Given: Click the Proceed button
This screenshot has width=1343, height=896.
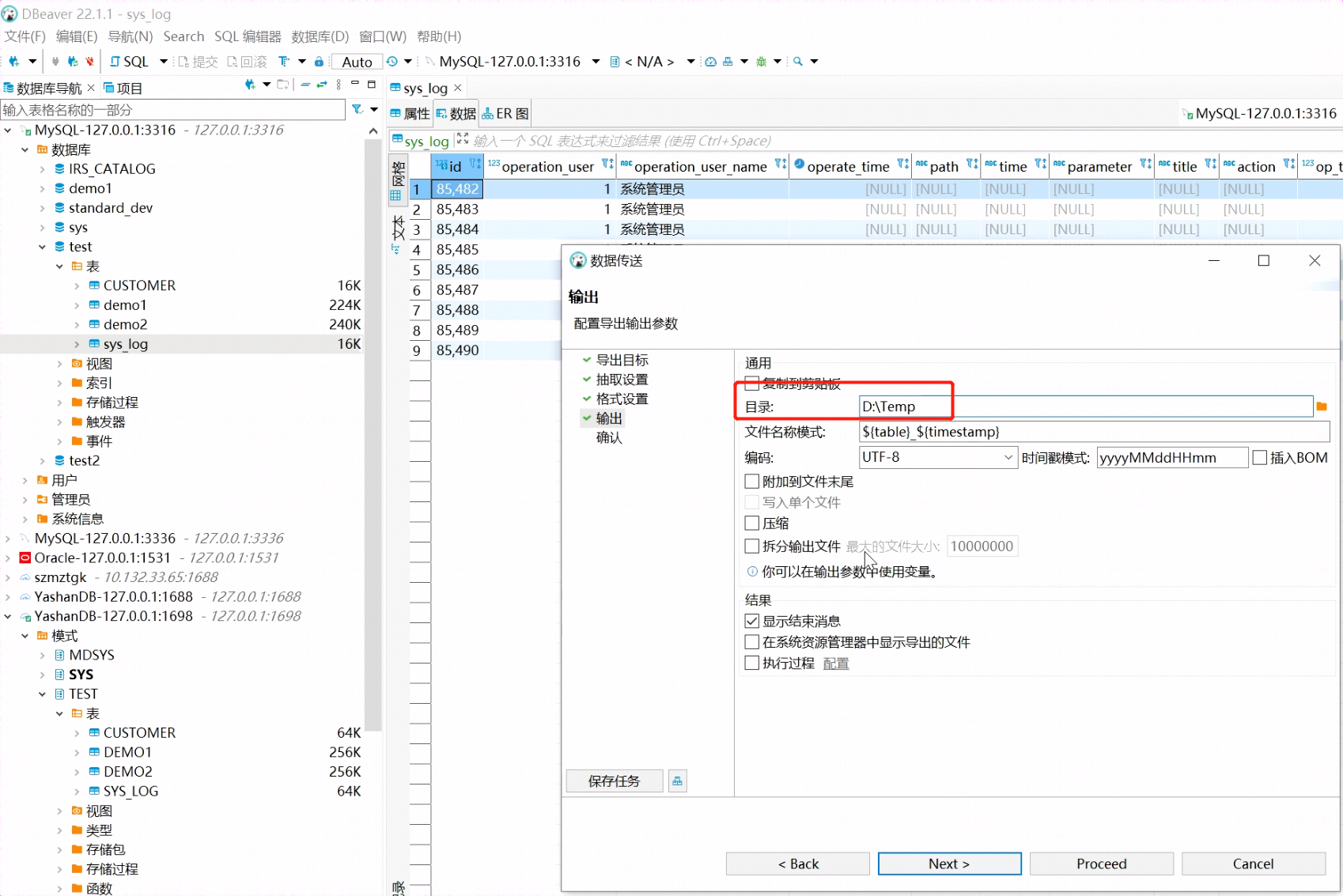Looking at the screenshot, I should 1101,864.
